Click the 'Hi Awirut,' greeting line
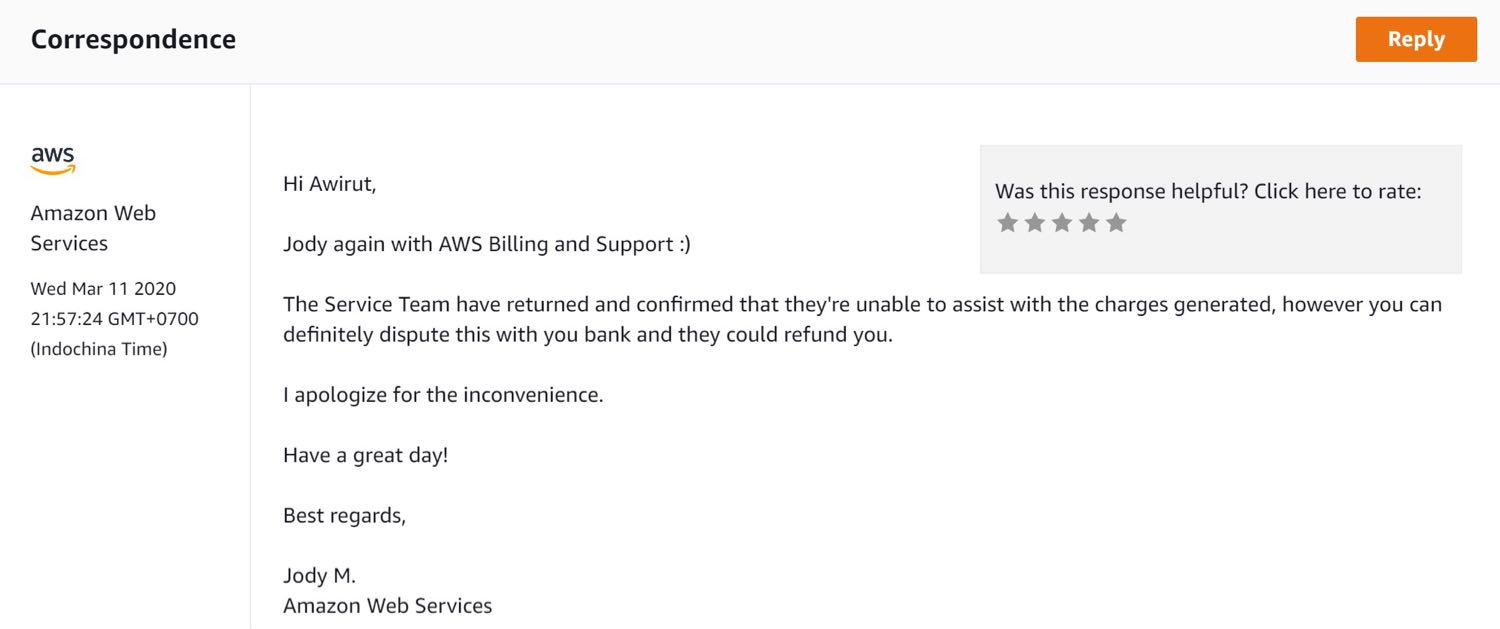Viewport: 1500px width, 629px height. tap(330, 184)
